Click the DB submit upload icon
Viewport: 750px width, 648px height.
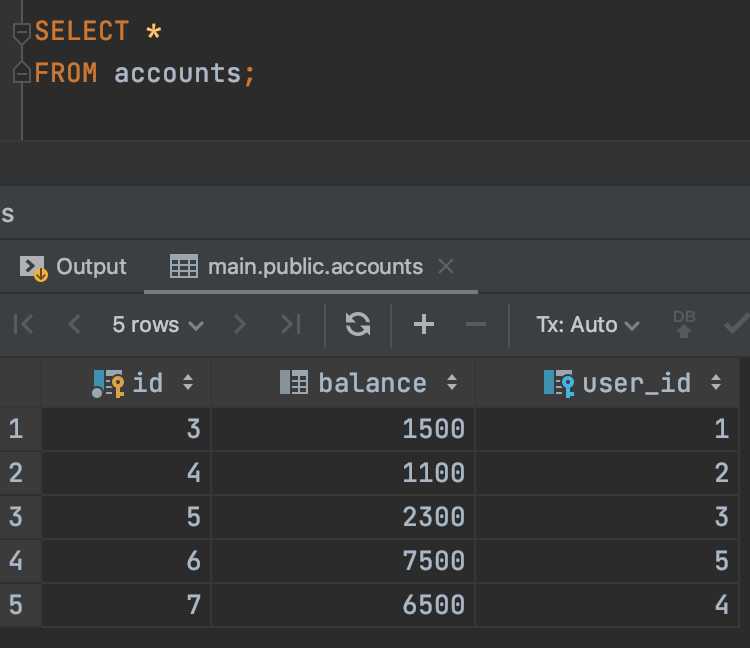pyautogui.click(x=684, y=324)
